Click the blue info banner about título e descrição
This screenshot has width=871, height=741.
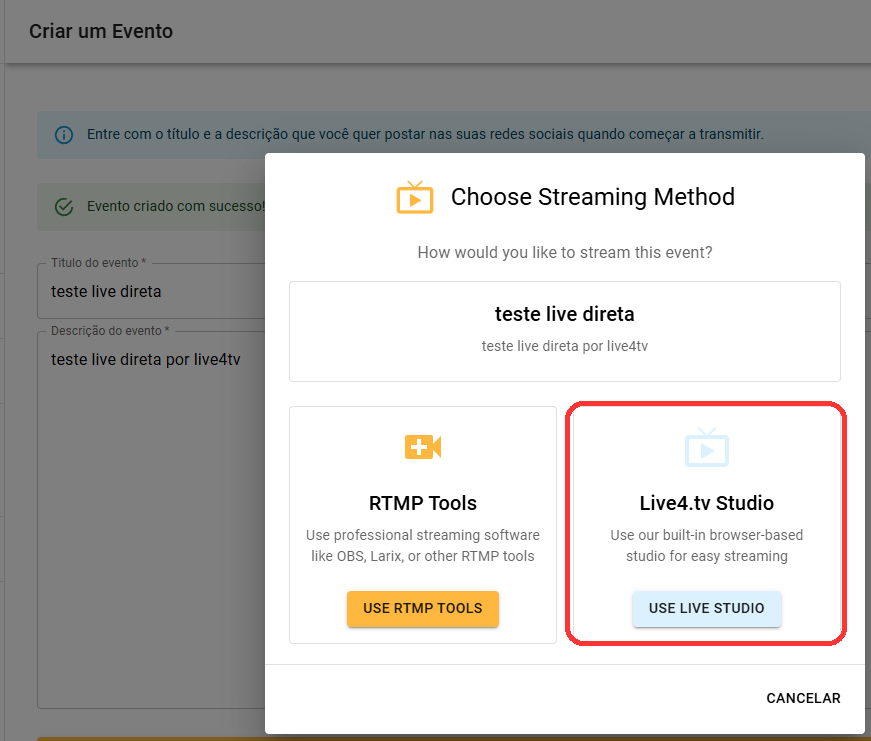click(x=453, y=134)
